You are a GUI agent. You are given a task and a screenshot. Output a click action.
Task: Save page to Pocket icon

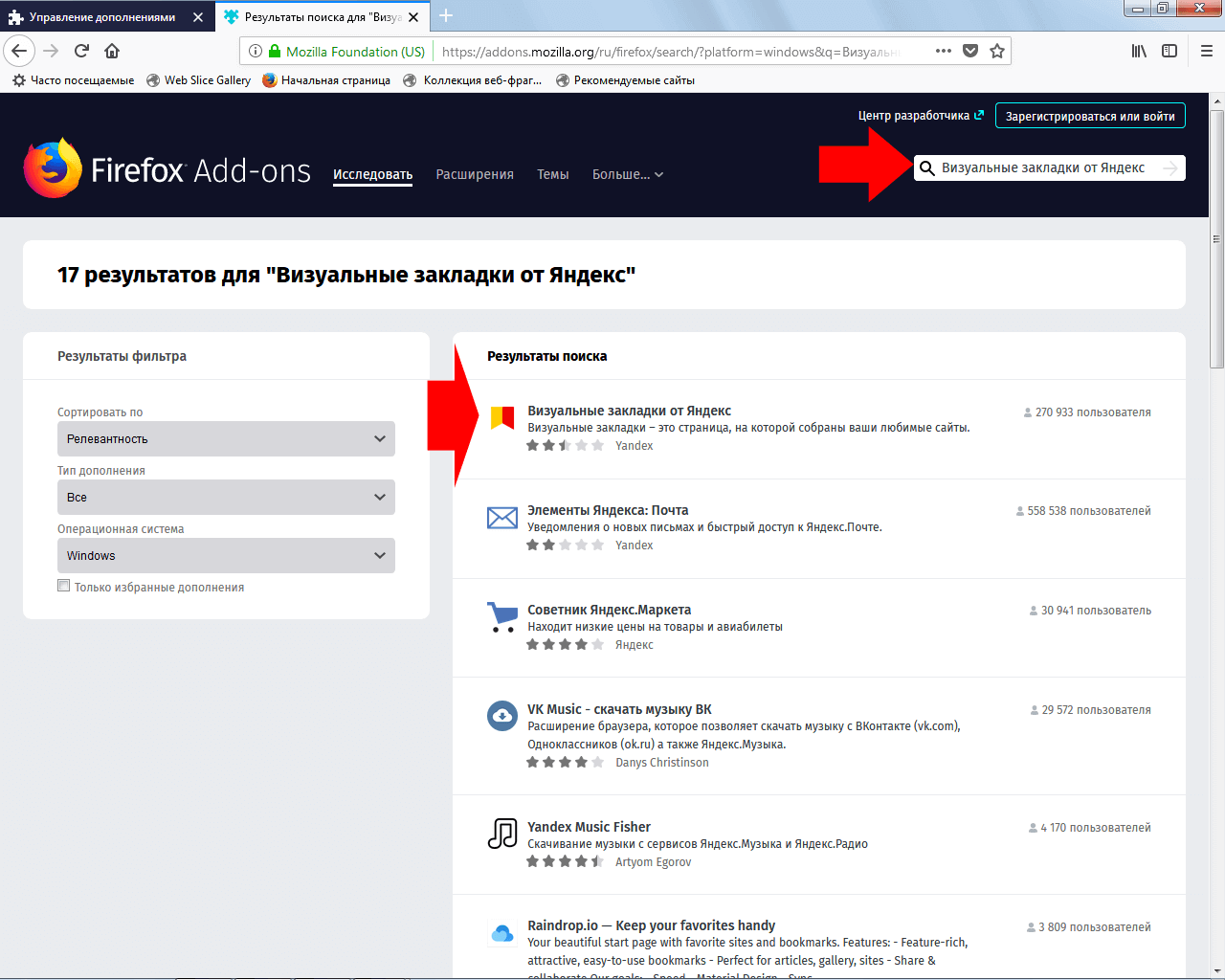970,51
